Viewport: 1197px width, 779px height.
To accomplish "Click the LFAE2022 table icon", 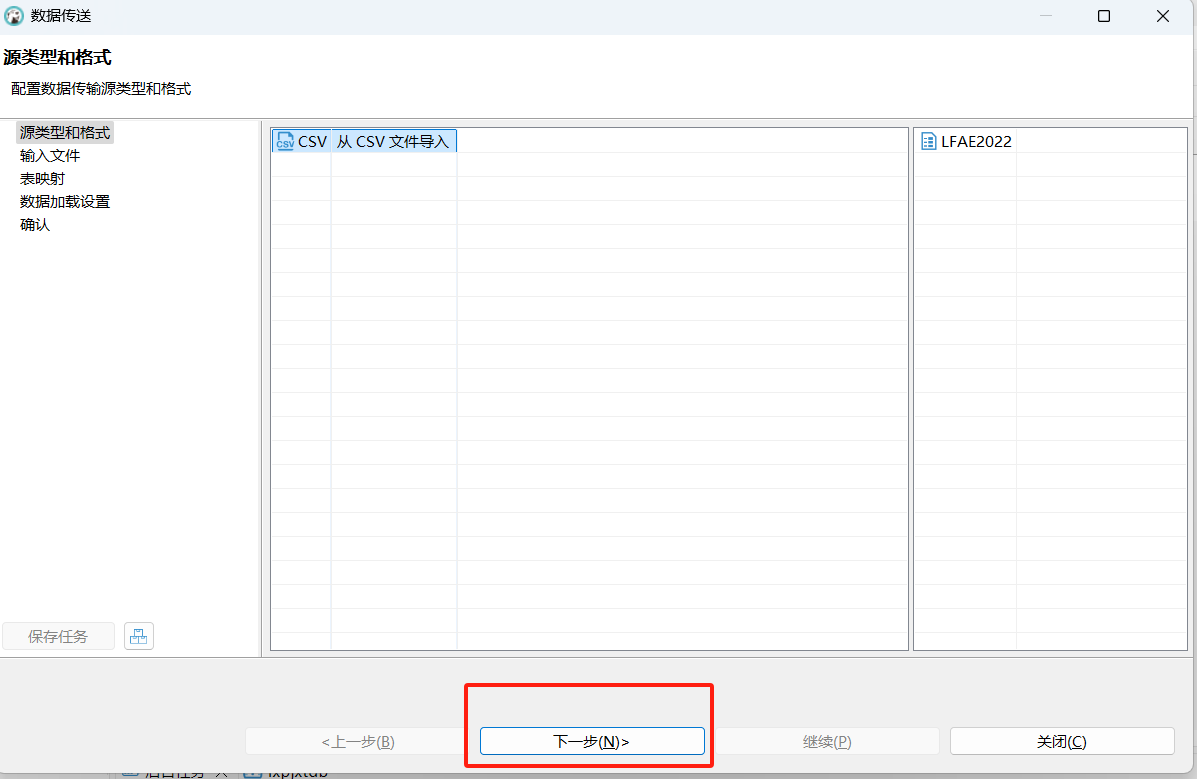I will [928, 141].
